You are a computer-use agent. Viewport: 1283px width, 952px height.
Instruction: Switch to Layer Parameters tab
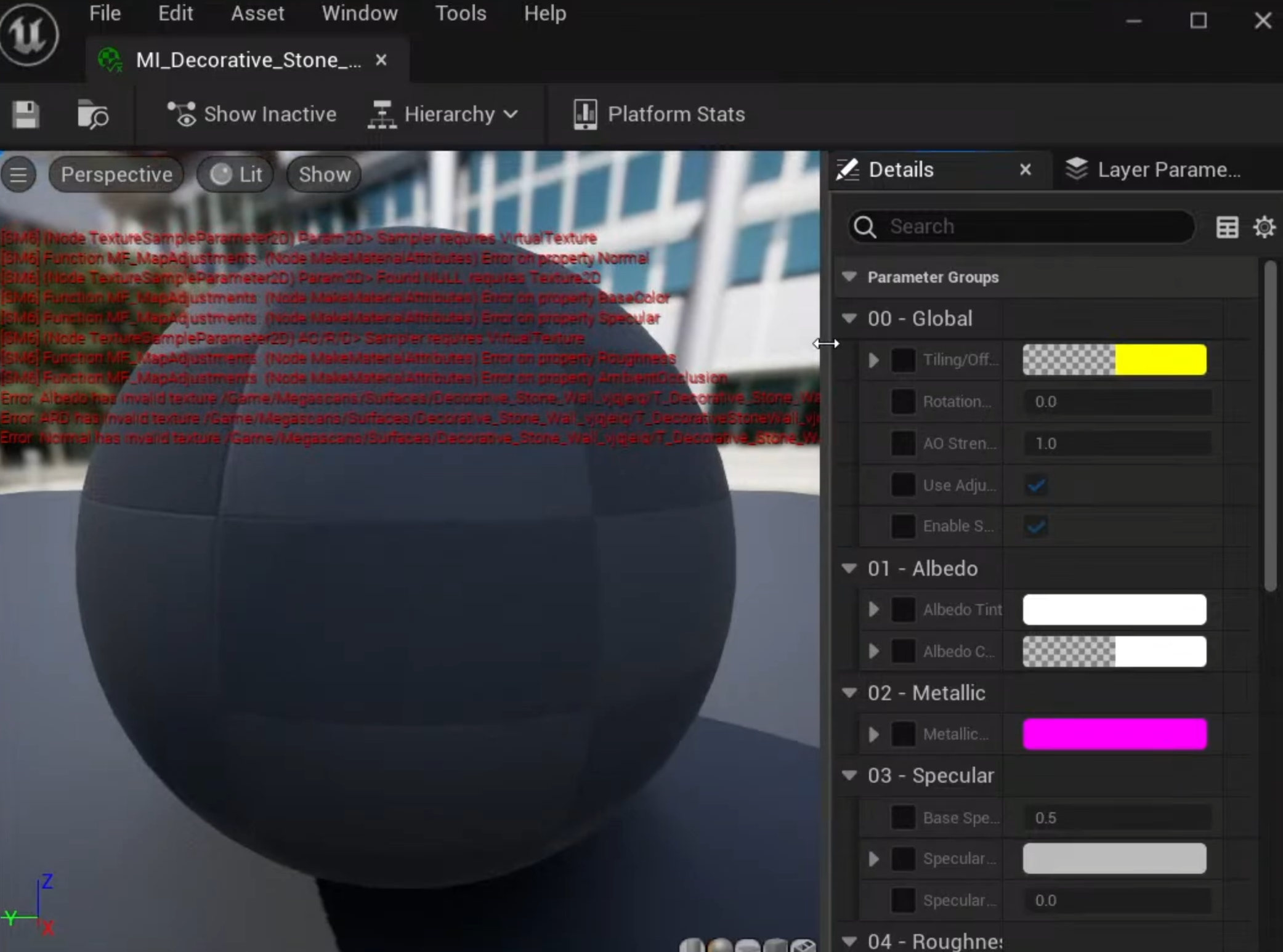[x=1153, y=170]
